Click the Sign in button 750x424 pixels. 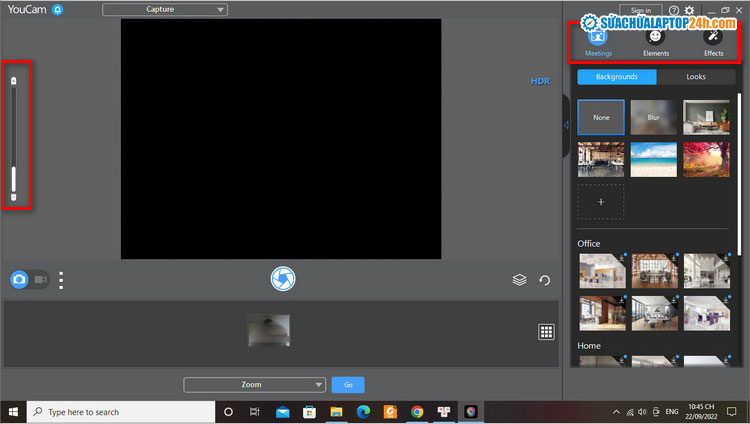641,10
